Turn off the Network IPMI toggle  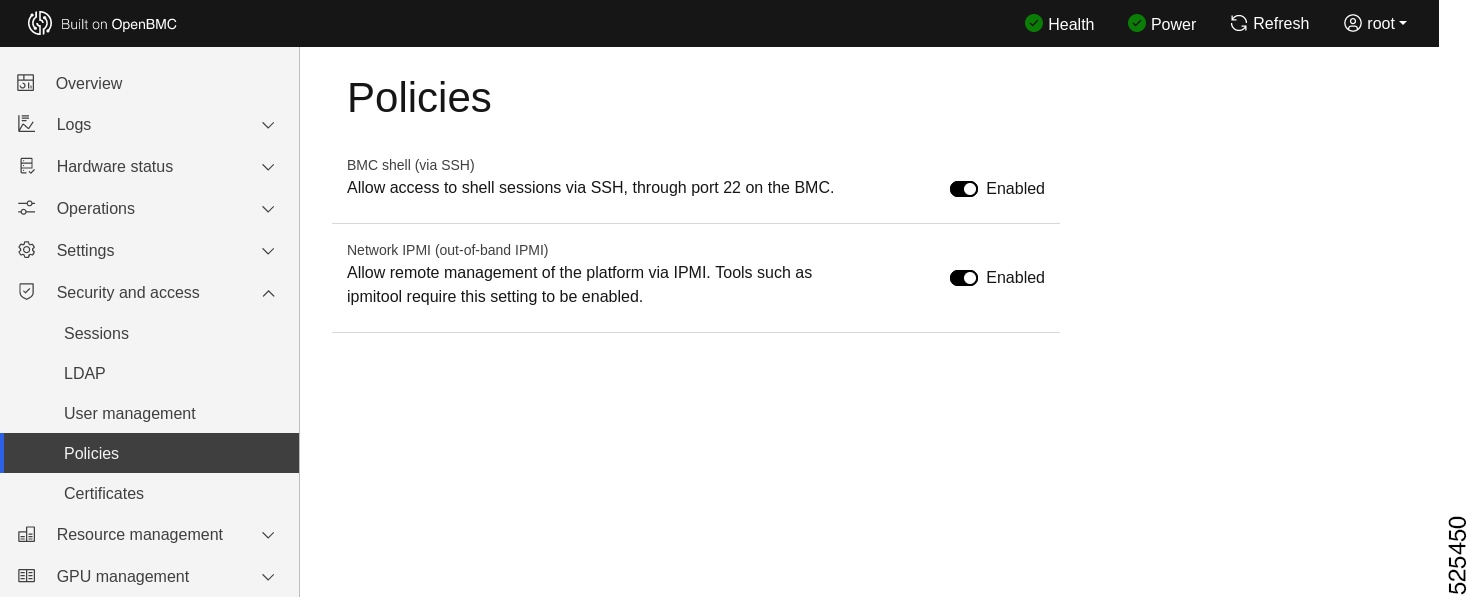pyautogui.click(x=963, y=278)
